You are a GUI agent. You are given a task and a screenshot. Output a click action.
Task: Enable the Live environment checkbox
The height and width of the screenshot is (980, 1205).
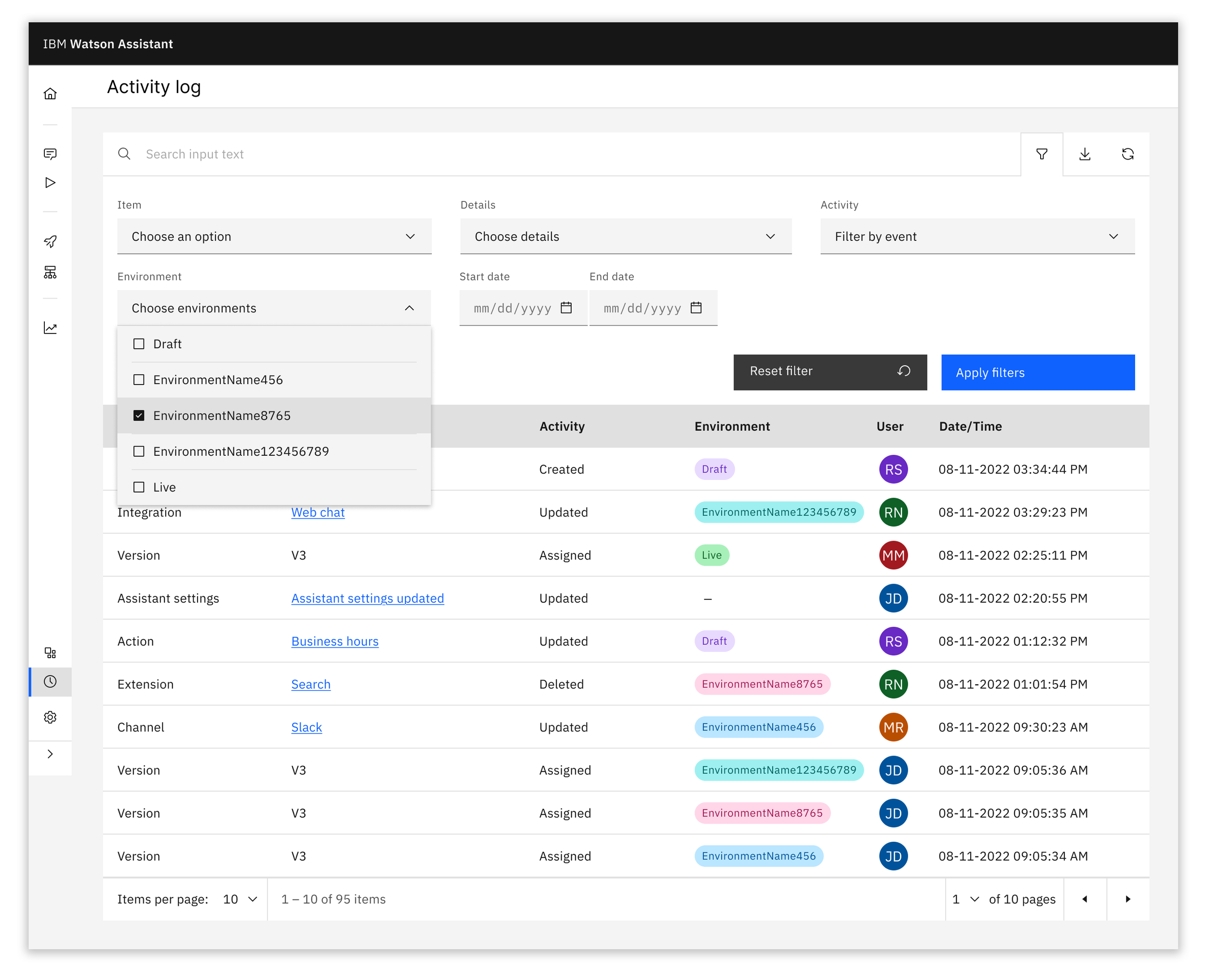(139, 487)
